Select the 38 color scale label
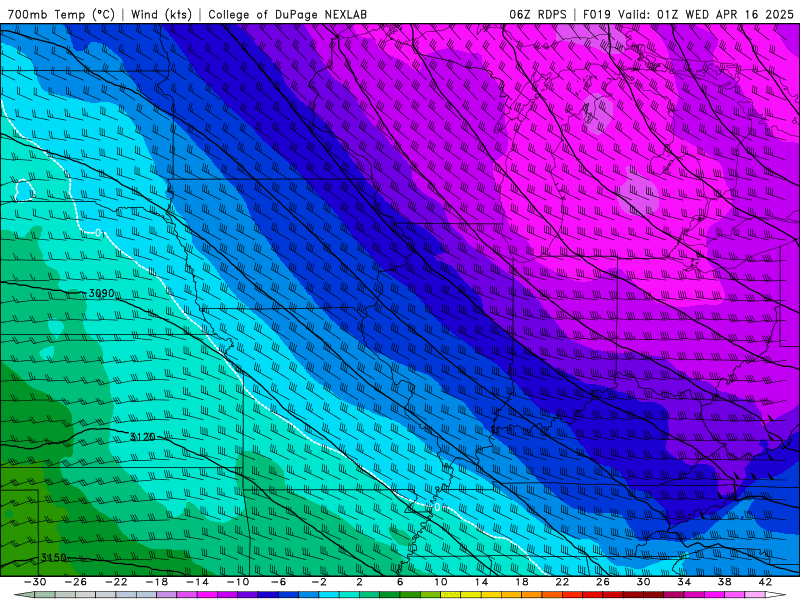Viewport: 800px width, 600px height. (x=724, y=582)
